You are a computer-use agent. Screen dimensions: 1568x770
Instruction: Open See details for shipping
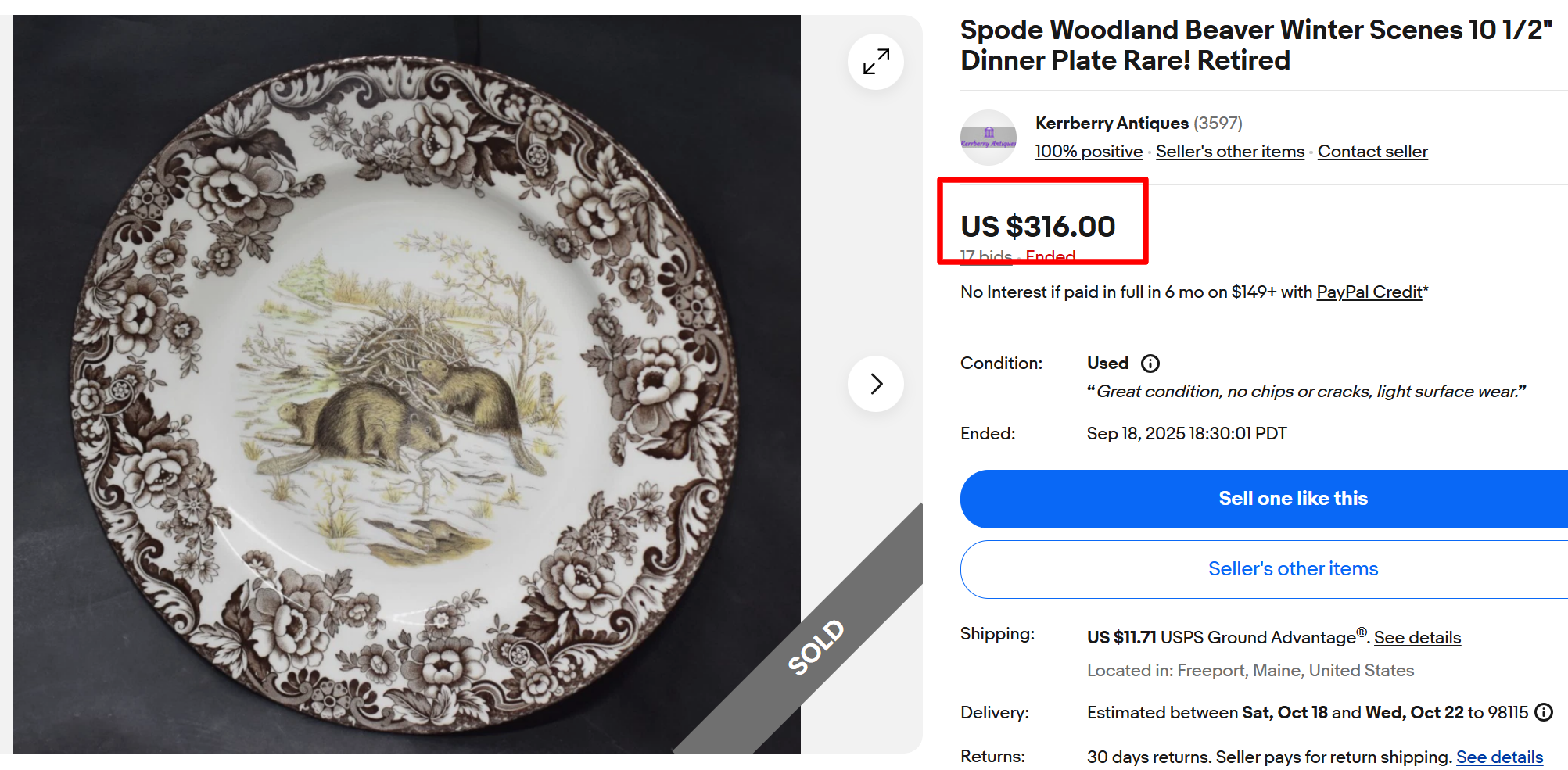(1417, 638)
